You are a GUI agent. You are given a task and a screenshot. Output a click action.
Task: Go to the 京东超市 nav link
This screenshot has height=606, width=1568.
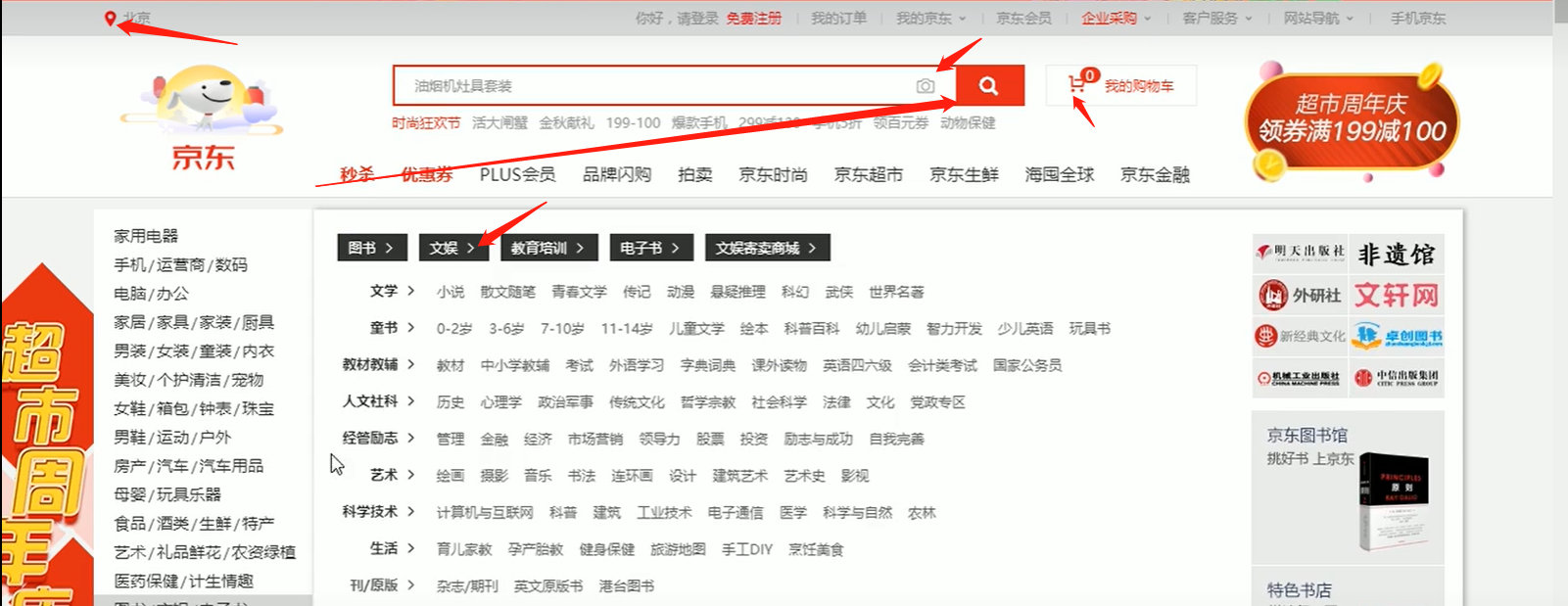pos(869,174)
